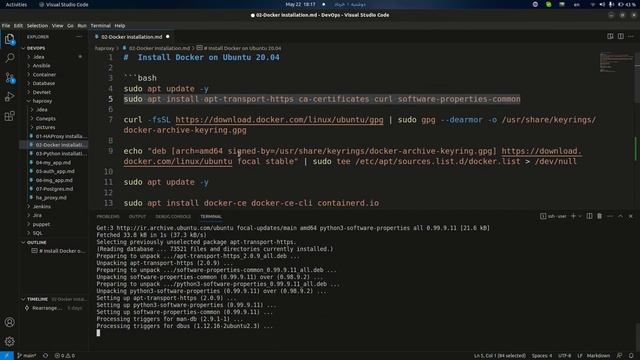
Task: Change the Markdown language mode
Action: [598, 356]
